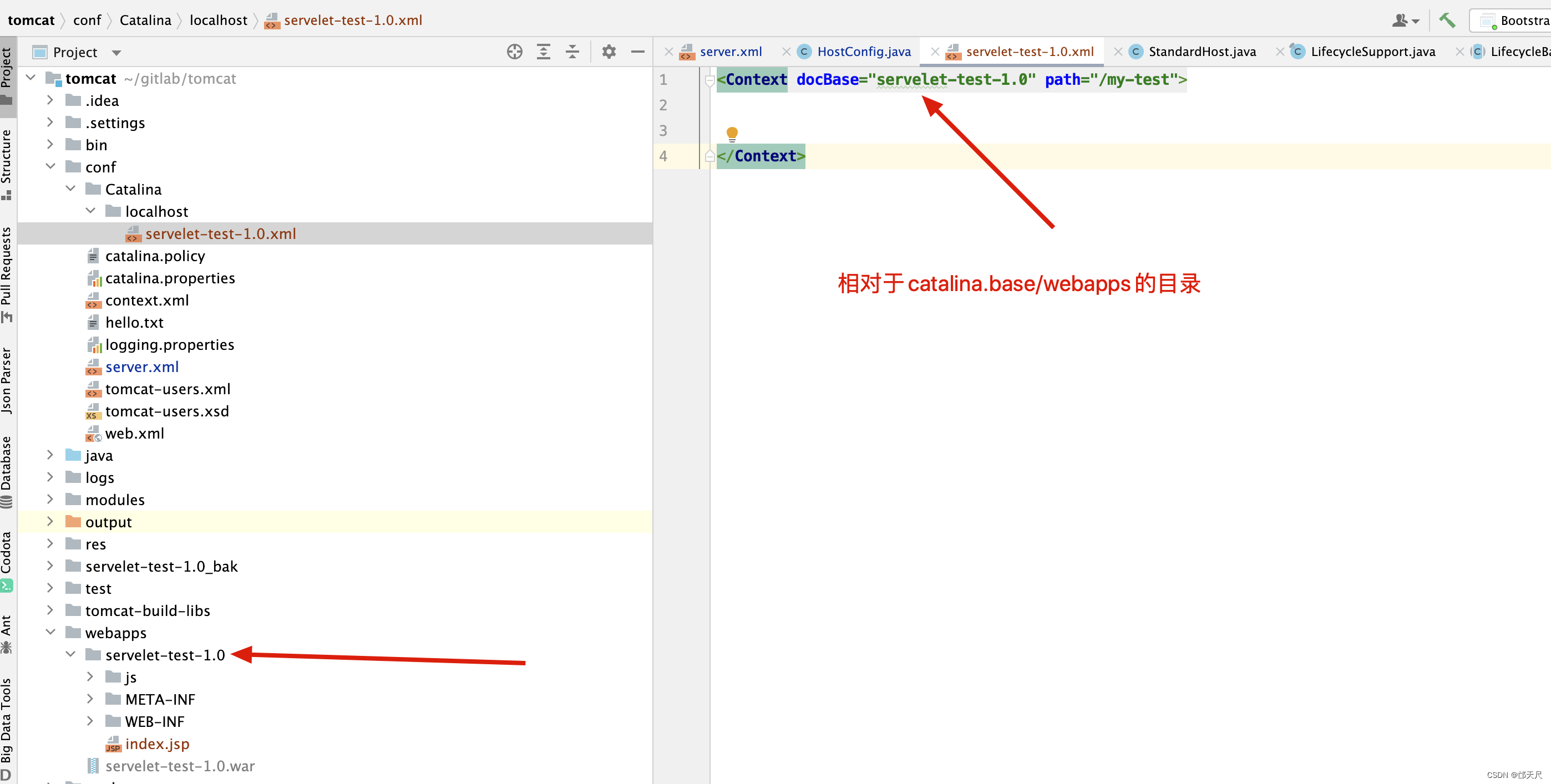The height and width of the screenshot is (784, 1551).
Task: Click the fold marker on line 4
Action: 709,156
